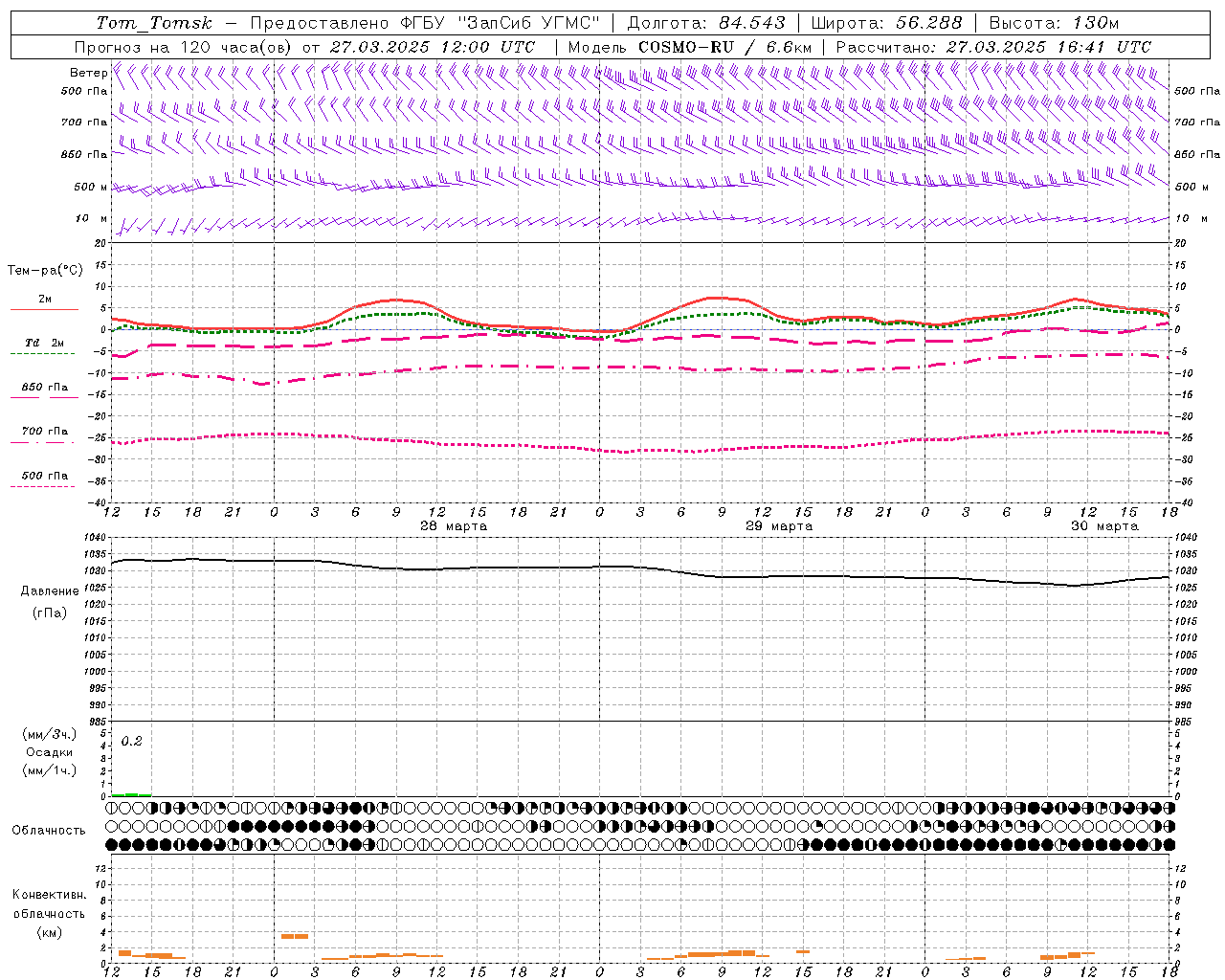
Task: Click the left temperature axis value -40
Action: point(98,503)
